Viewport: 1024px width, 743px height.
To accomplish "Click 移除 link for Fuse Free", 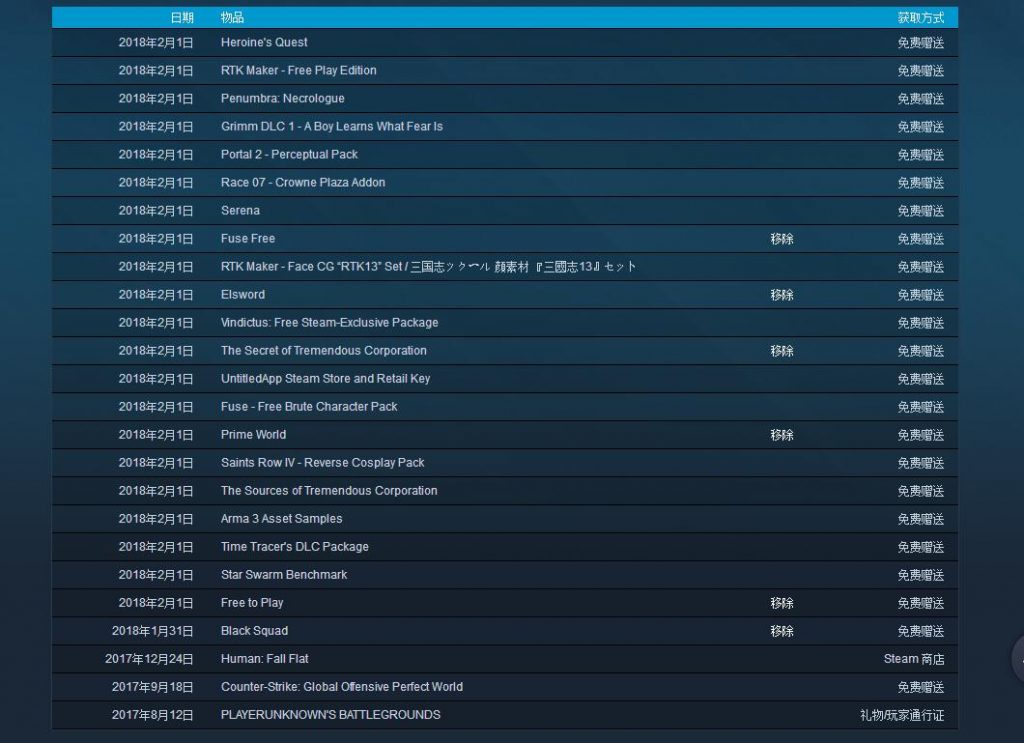I will tap(782, 239).
